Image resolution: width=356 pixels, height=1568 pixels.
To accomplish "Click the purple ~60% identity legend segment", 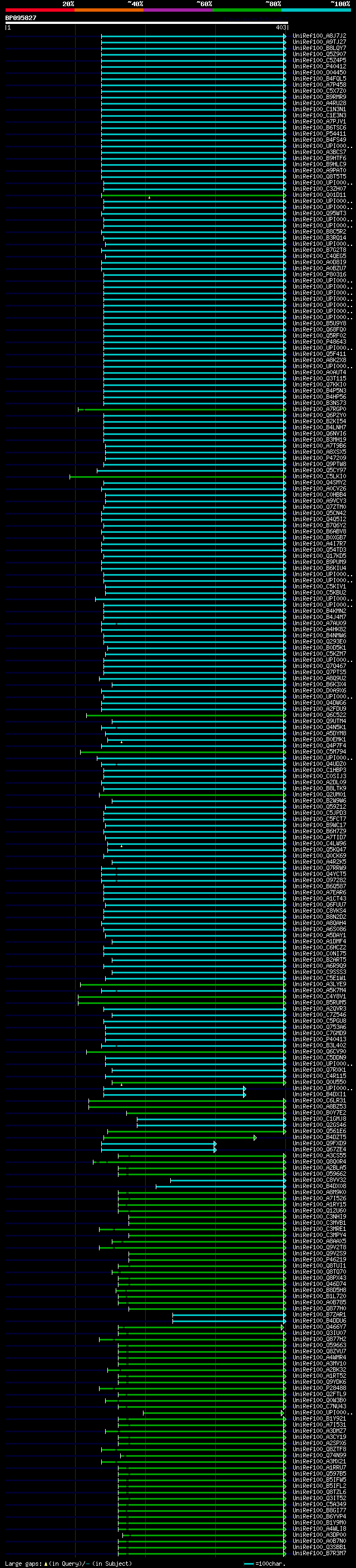I will pos(179,10).
